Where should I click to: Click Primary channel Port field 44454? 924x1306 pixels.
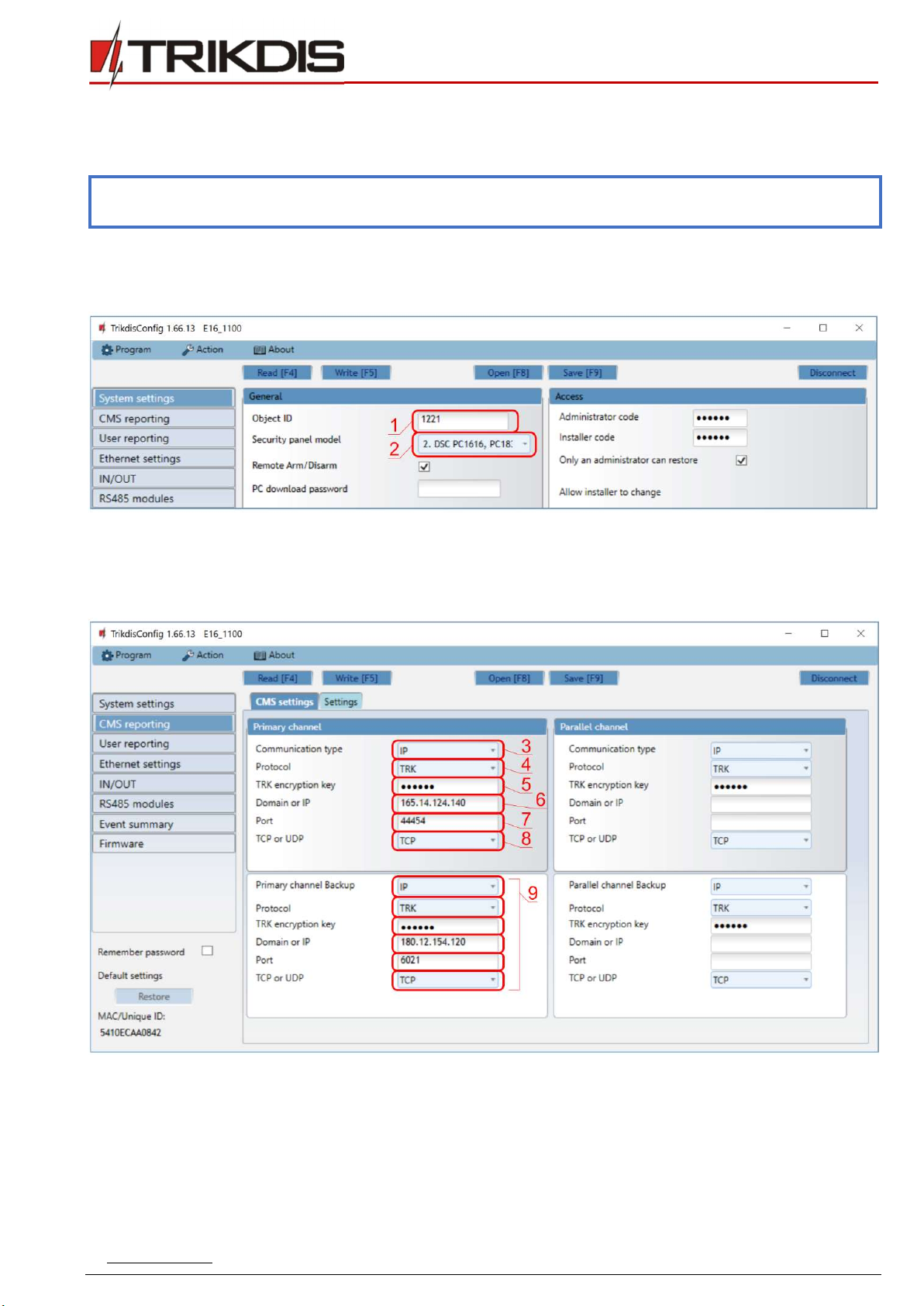click(x=447, y=822)
